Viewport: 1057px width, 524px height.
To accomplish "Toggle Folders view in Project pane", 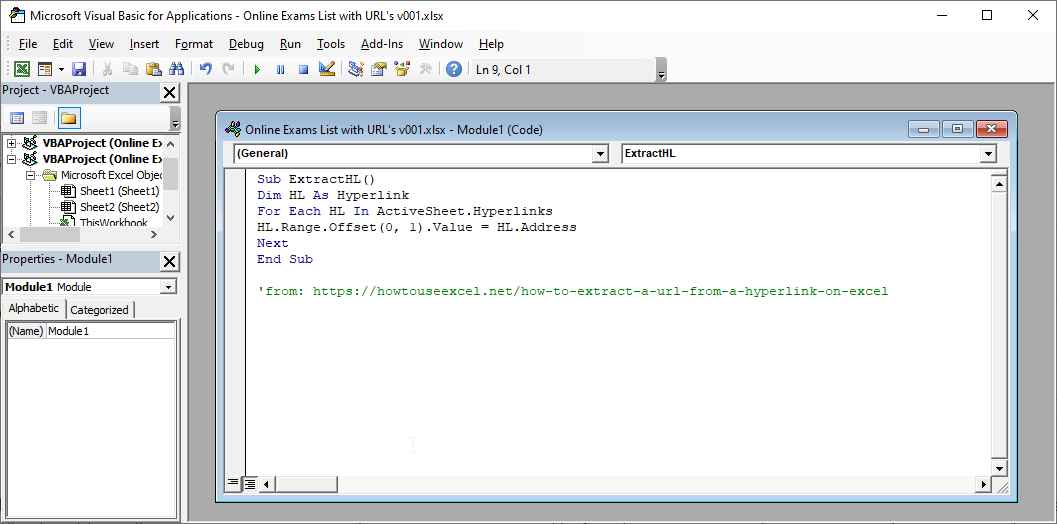I will (x=68, y=119).
